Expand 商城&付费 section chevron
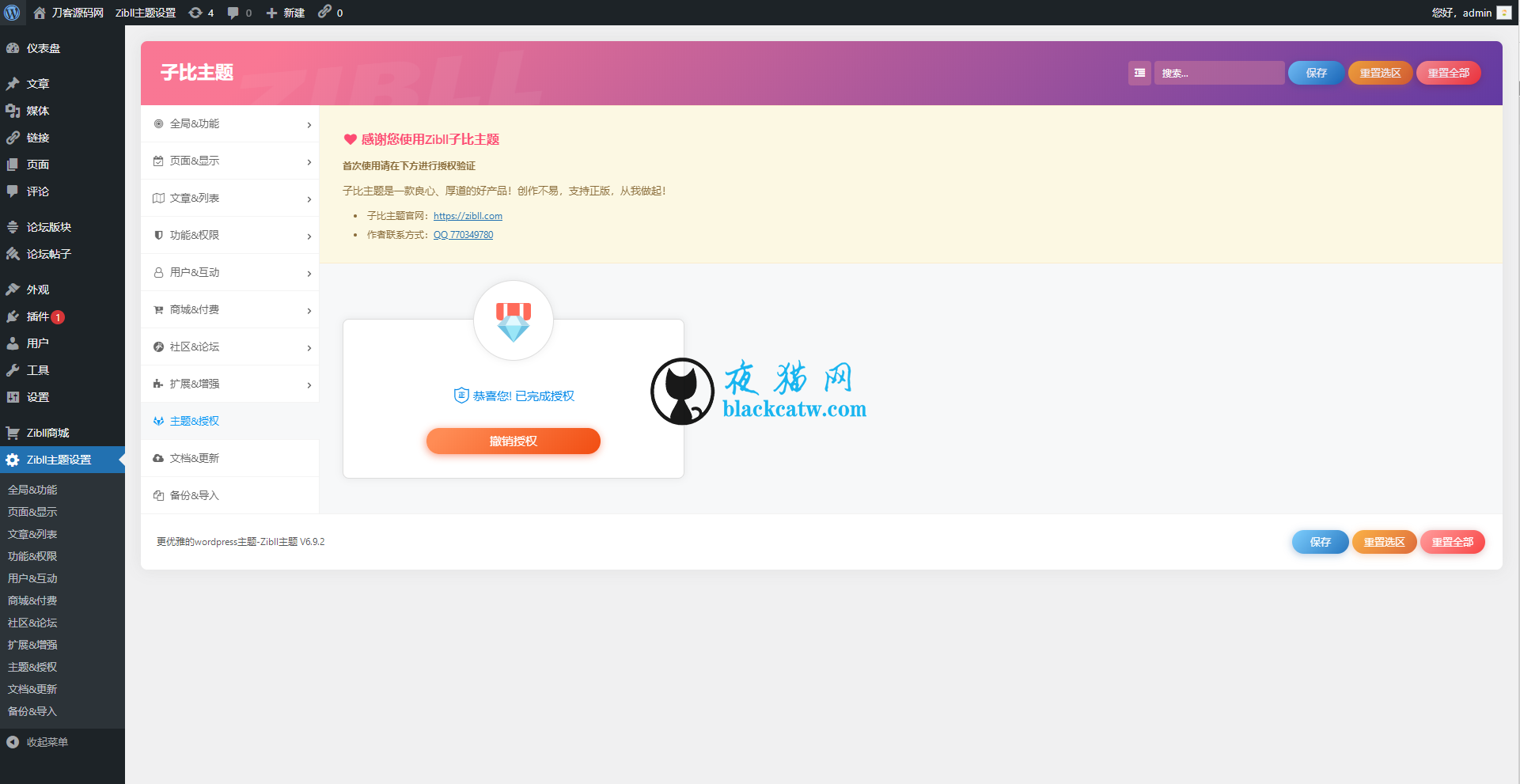This screenshot has height=784, width=1520. click(x=309, y=311)
